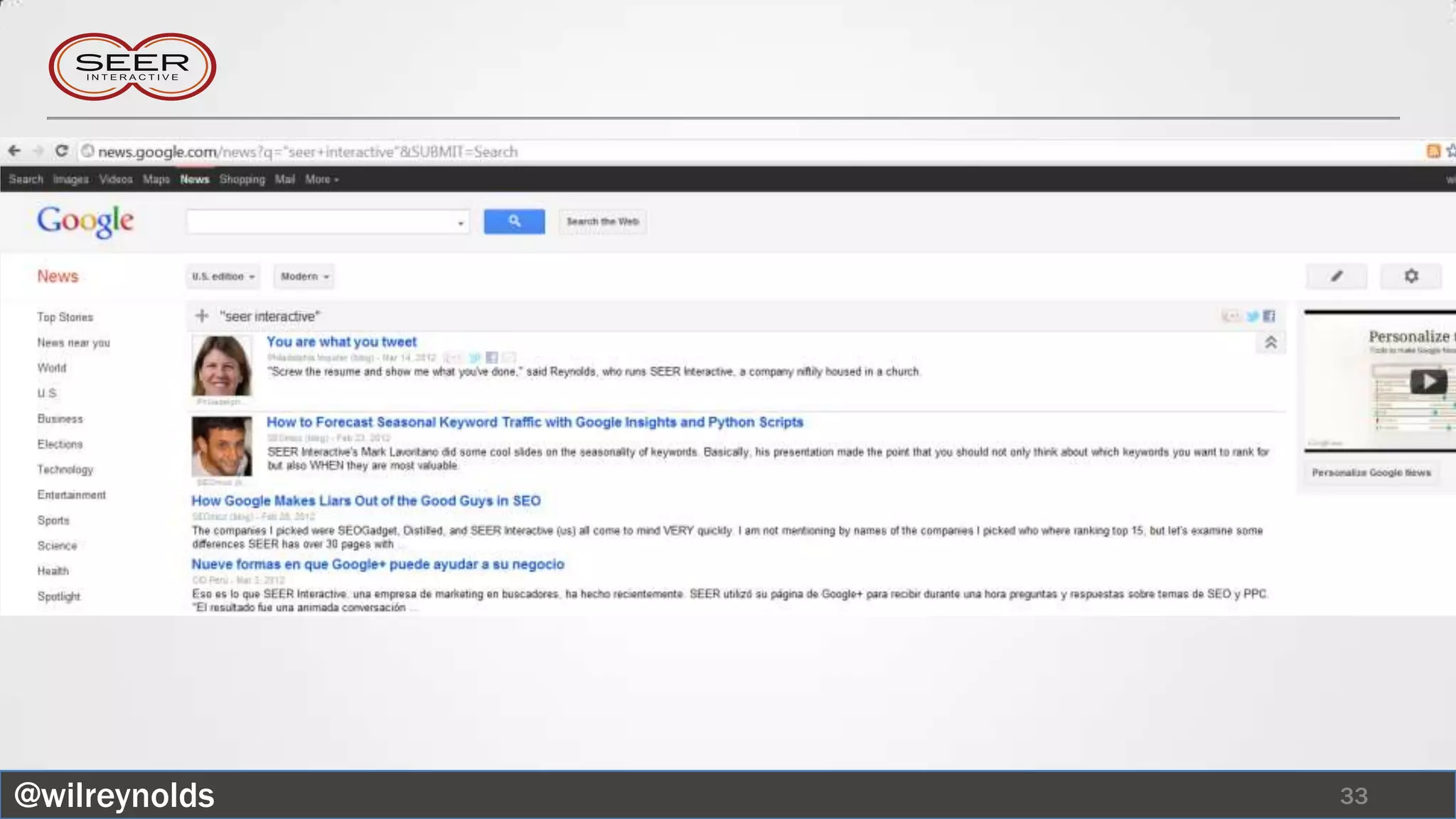
Task: Click plus icon beside "seer interactive"
Action: [x=203, y=316]
